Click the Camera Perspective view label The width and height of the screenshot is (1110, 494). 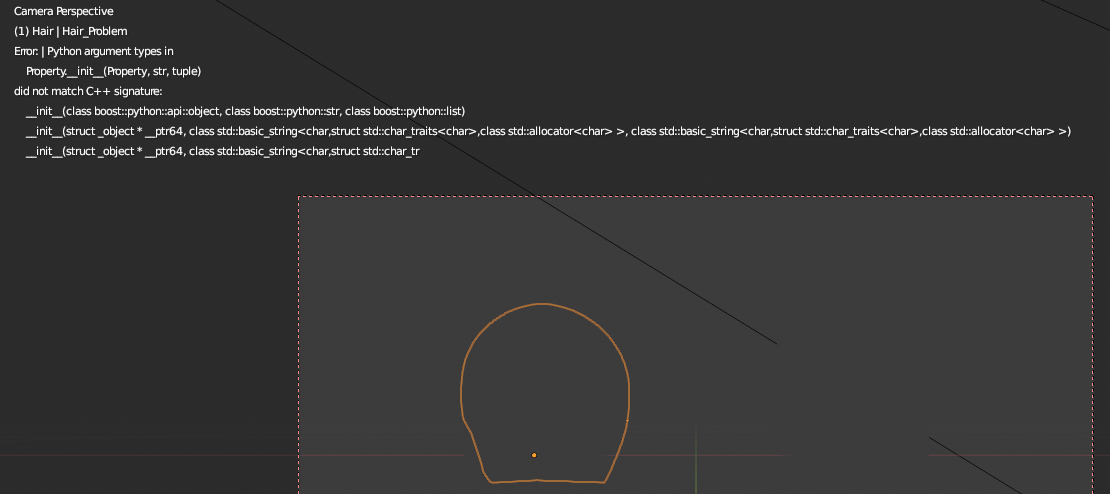click(63, 11)
